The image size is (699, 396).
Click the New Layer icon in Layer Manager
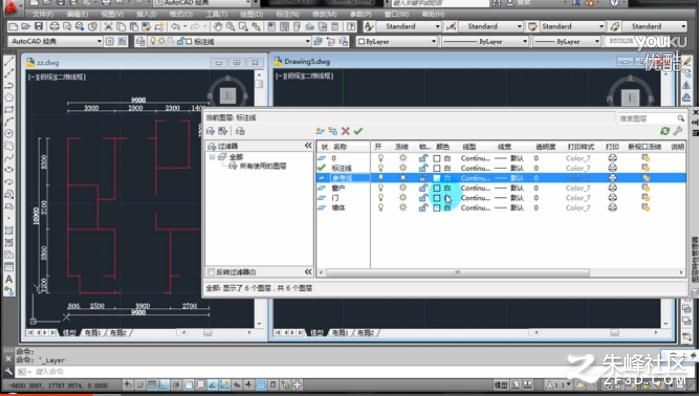(x=320, y=131)
